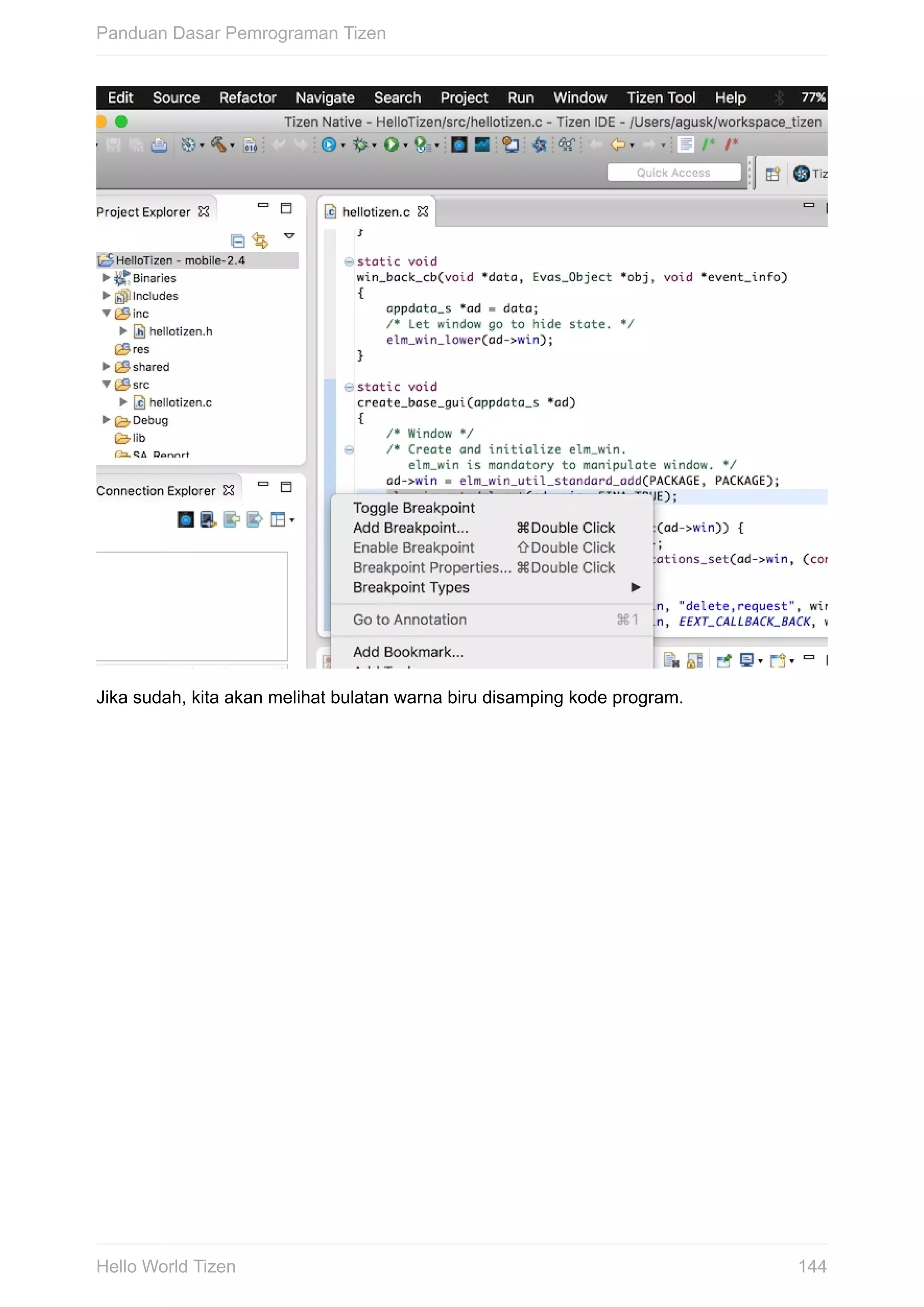
Task: Expand the shared folder node
Action: [x=106, y=366]
